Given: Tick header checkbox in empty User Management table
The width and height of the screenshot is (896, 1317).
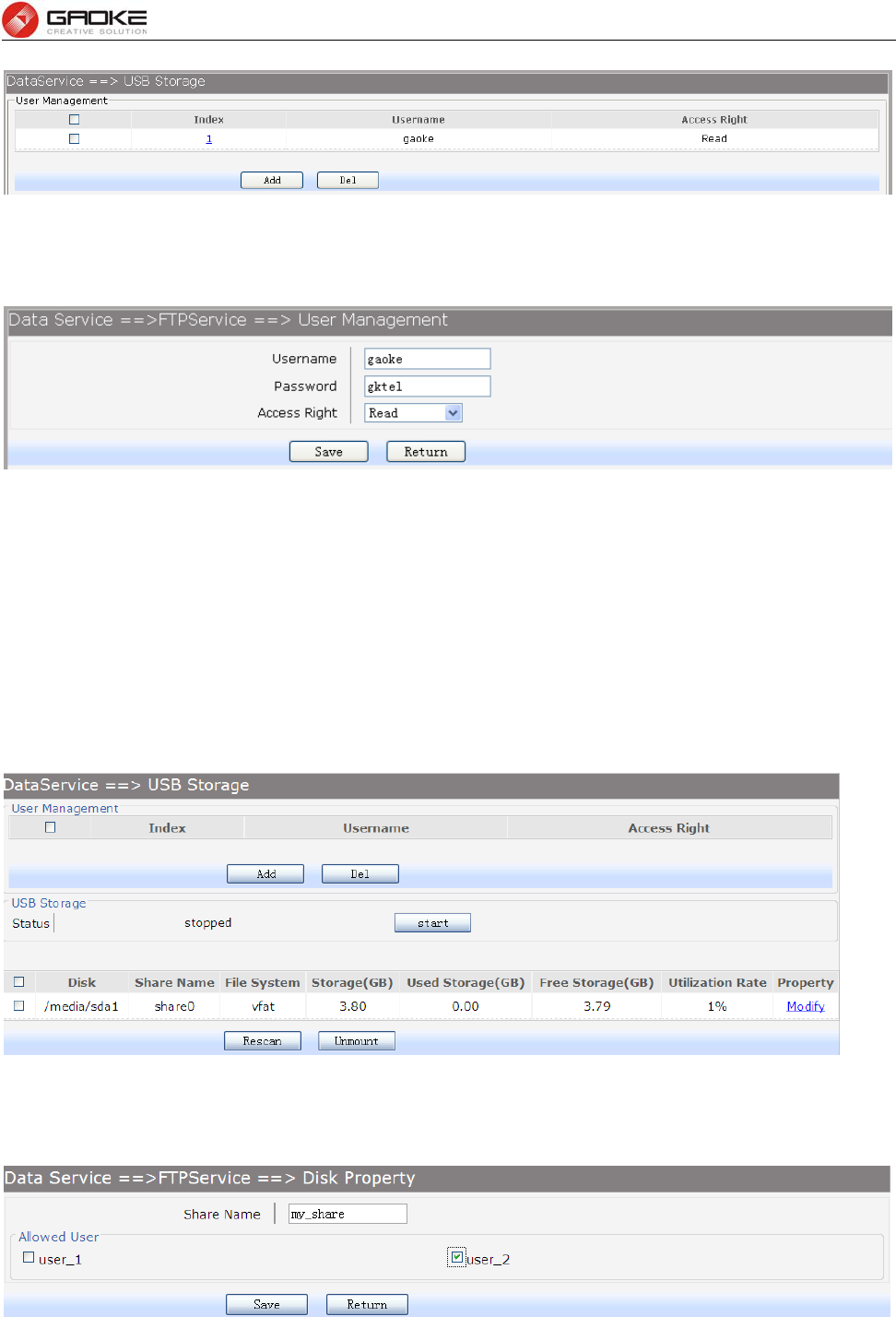Looking at the screenshot, I should (51, 828).
